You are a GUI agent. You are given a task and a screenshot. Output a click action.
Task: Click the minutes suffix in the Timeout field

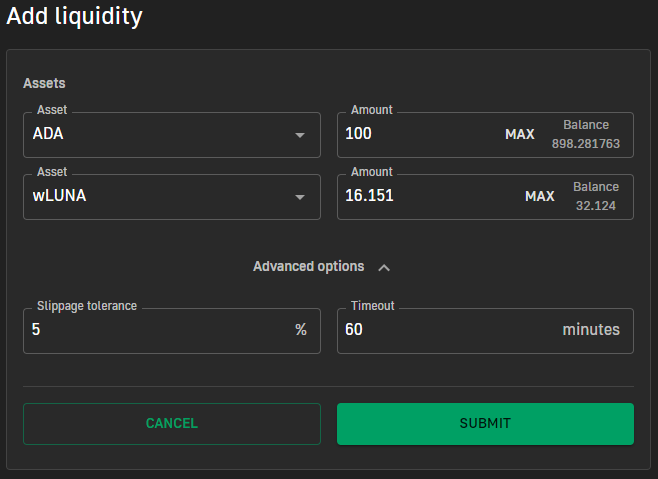pyautogui.click(x=591, y=330)
